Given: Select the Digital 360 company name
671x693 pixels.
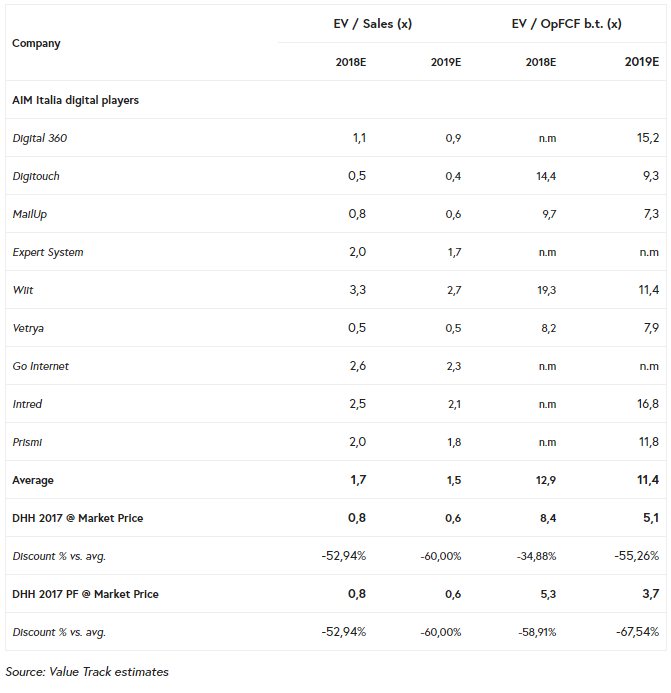Looking at the screenshot, I should [39, 138].
